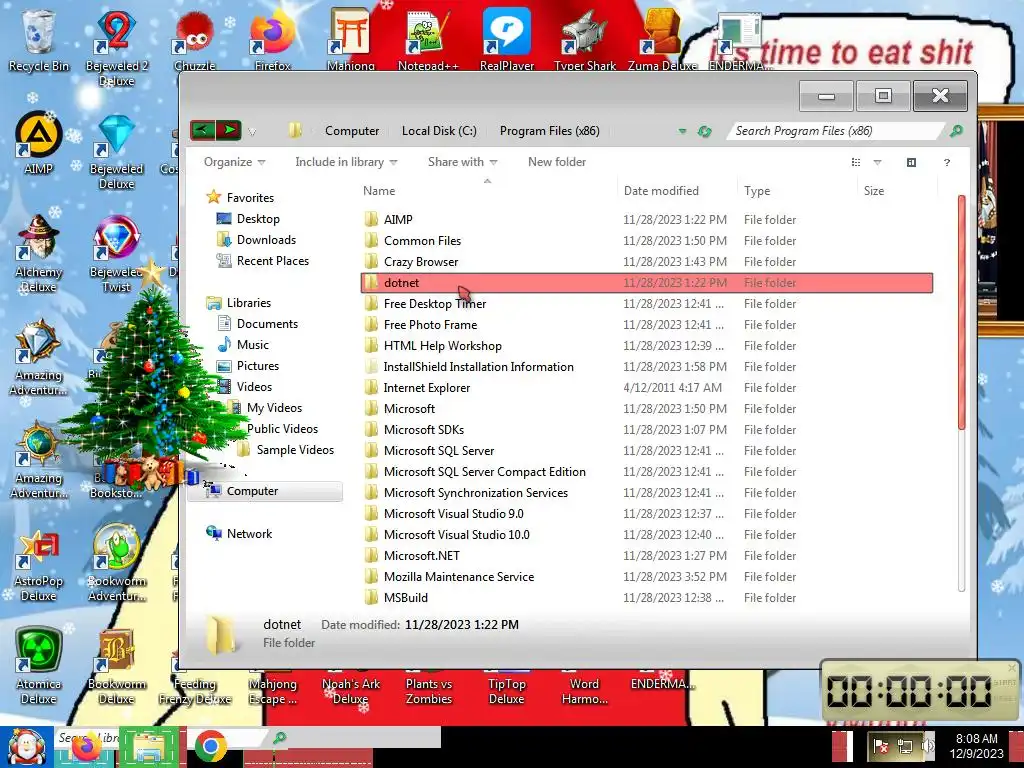Click the Explorer forward navigation arrow
The width and height of the screenshot is (1024, 768).
click(x=229, y=130)
